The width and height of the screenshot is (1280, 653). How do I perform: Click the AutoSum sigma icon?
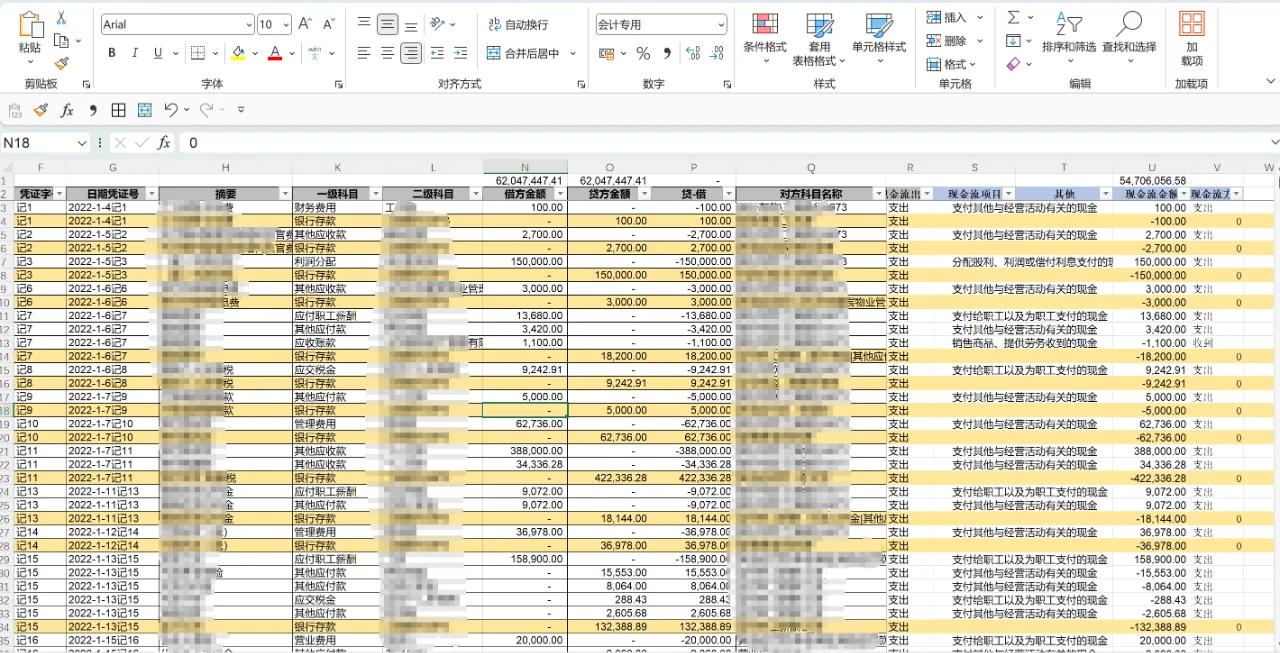tap(1014, 17)
